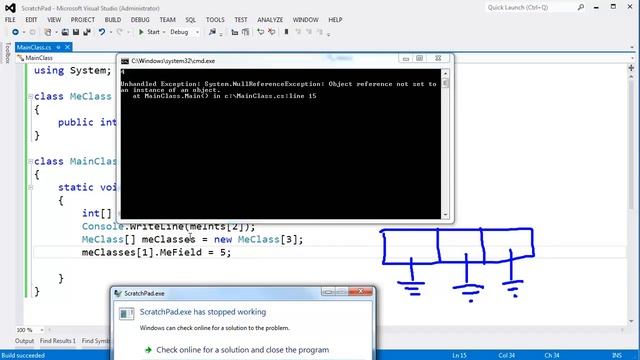Open the FILE menu
Viewport: 640px width, 360px height.
10,20
